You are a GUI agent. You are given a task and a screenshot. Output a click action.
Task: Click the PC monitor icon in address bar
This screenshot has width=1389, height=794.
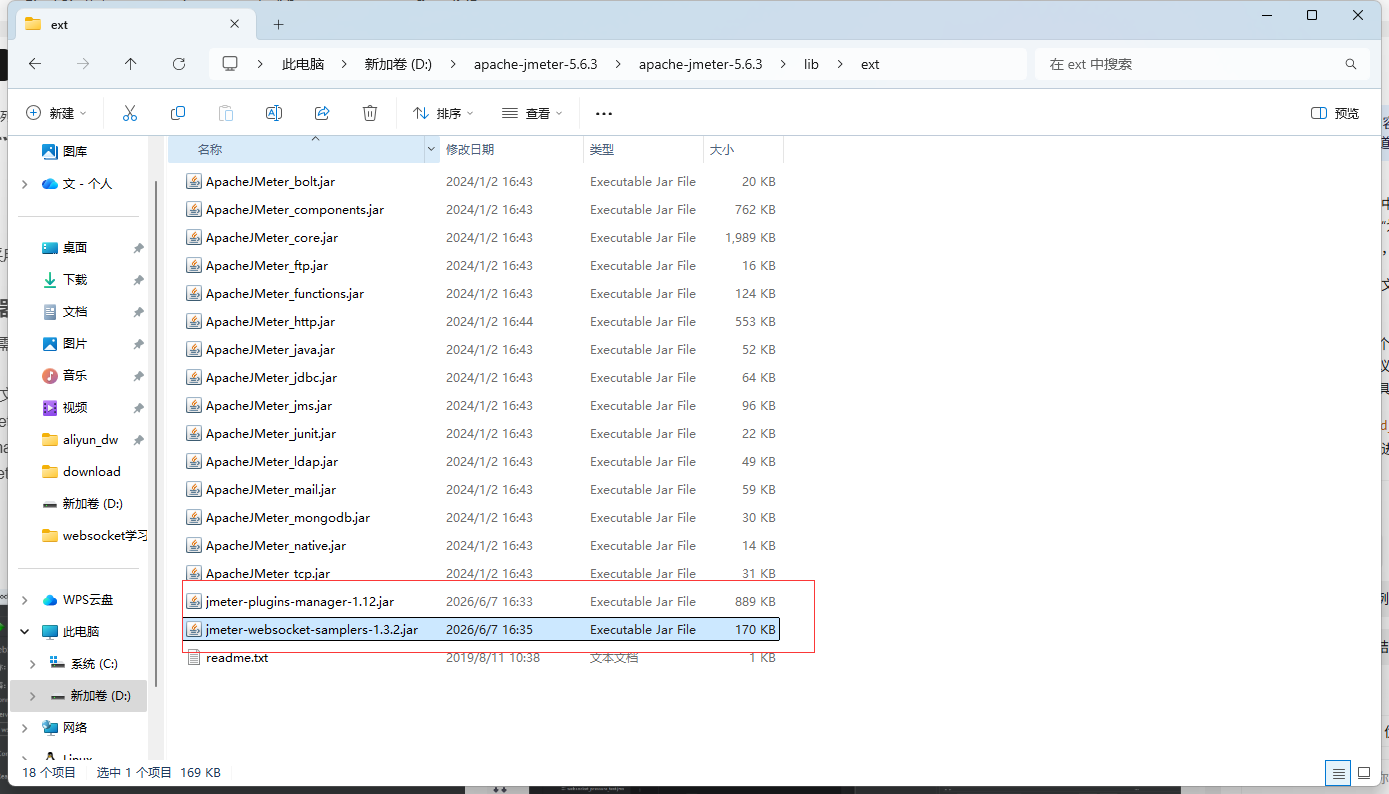(231, 64)
